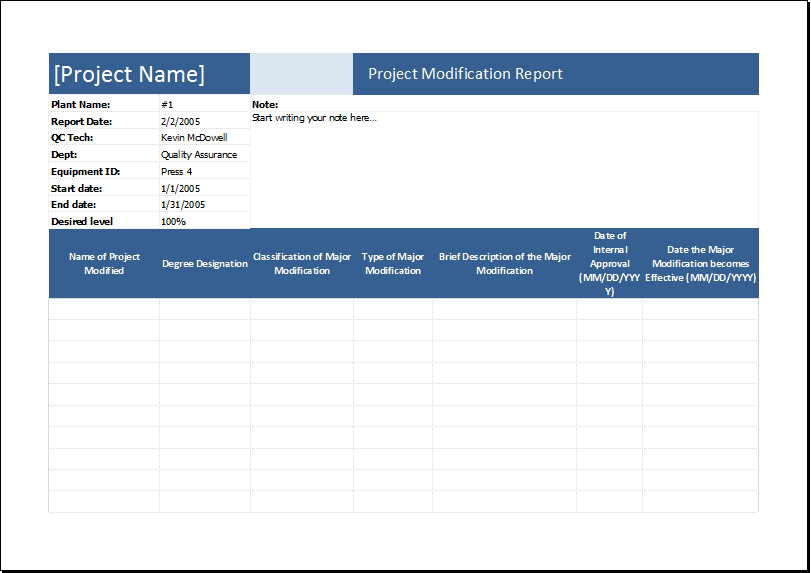811x573 pixels.
Task: Select the Dept label
Action: point(64,155)
